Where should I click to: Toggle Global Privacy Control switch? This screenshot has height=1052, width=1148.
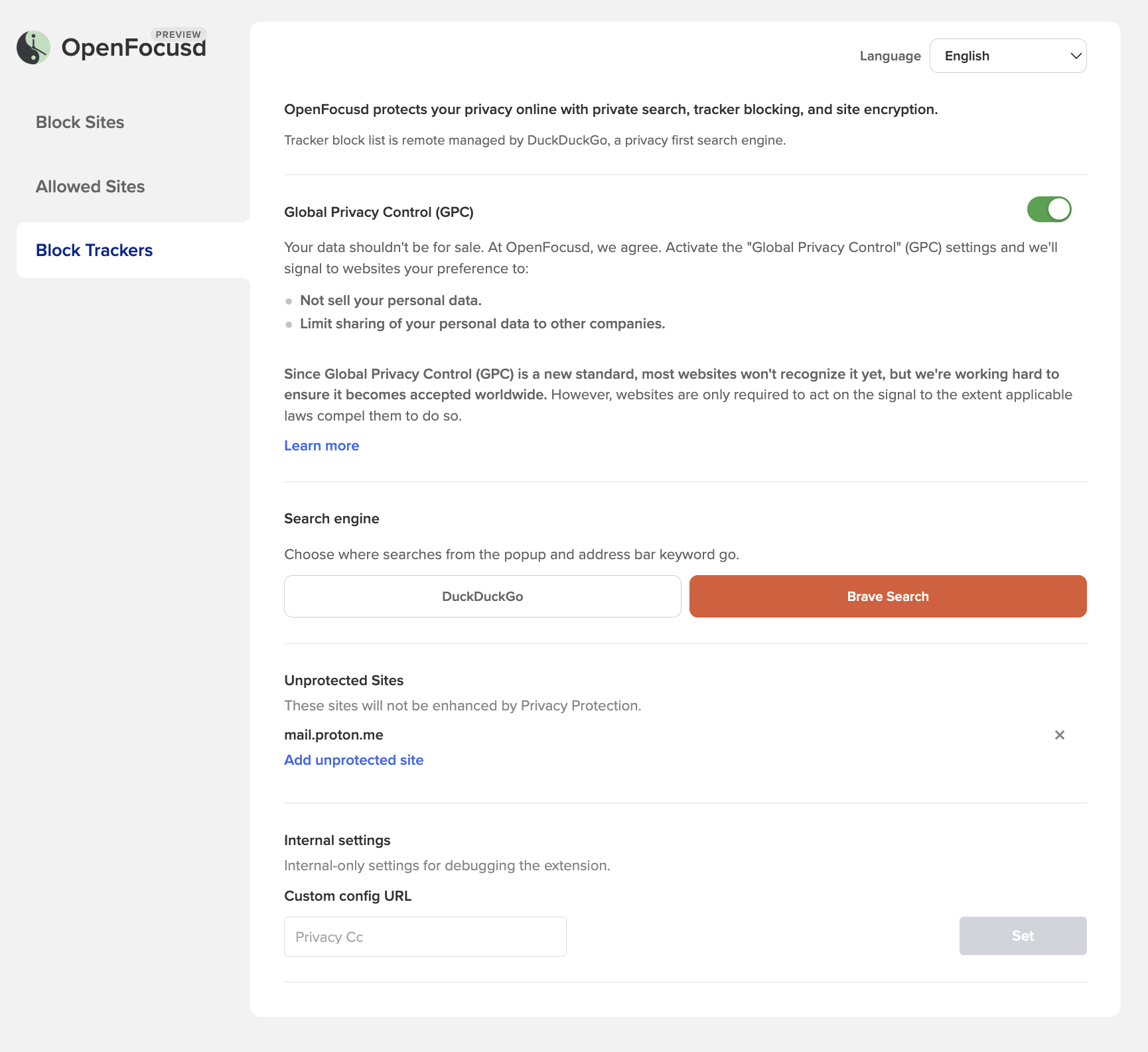click(1049, 210)
